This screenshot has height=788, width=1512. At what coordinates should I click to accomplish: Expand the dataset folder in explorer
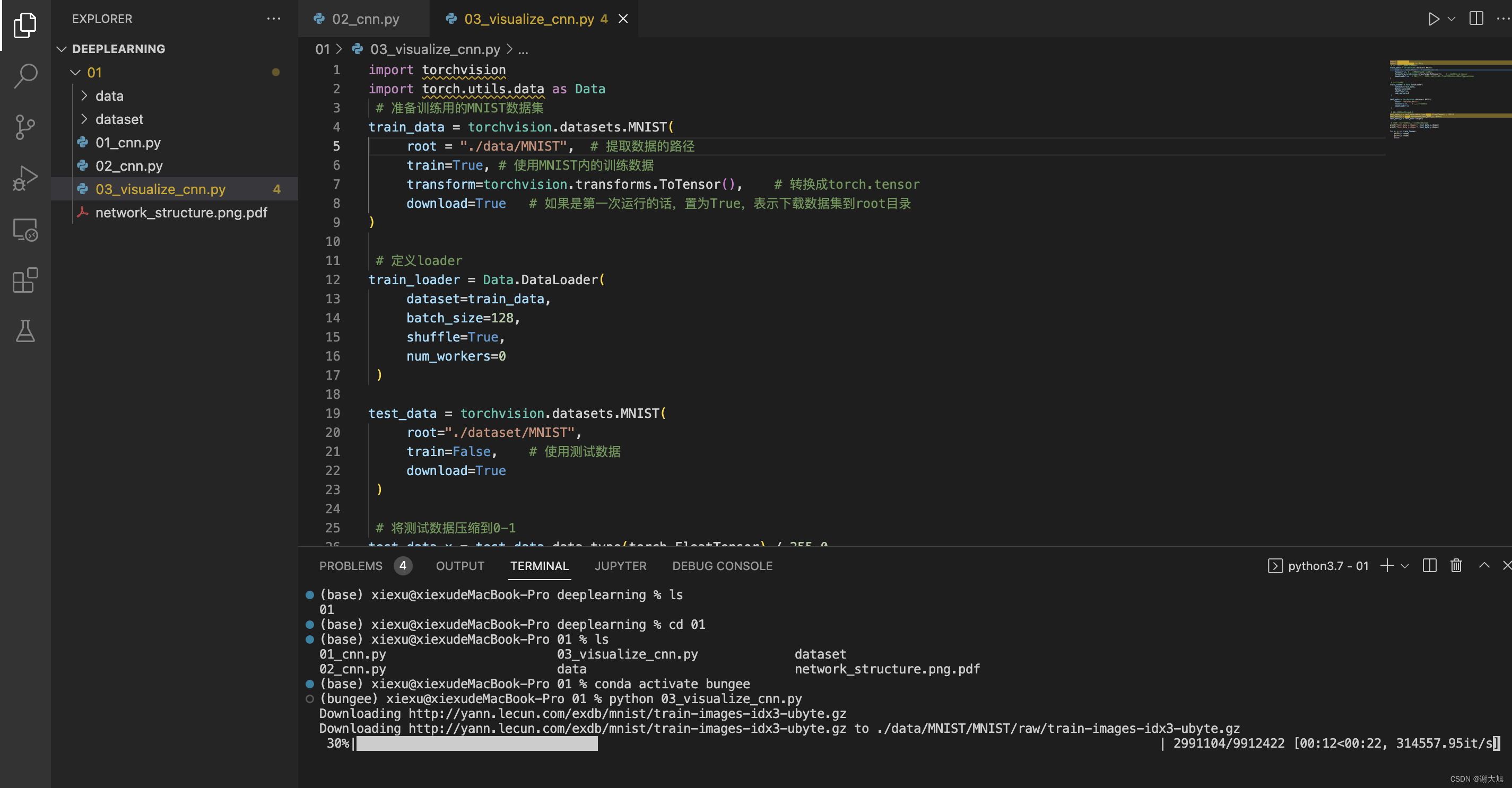(x=119, y=119)
